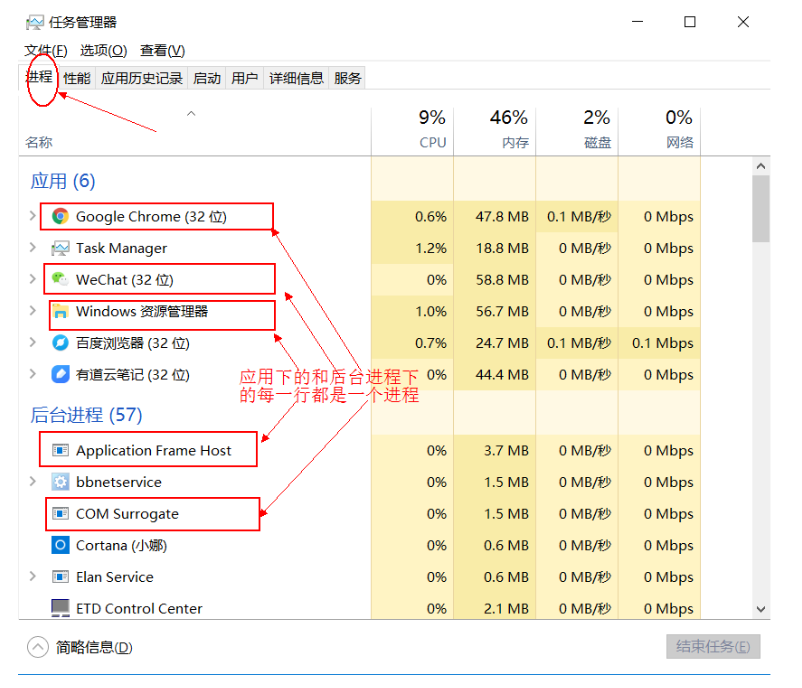Viewport: 802px width, 688px height.
Task: Click the Windows 资源管理器 folder icon
Action: click(60, 311)
